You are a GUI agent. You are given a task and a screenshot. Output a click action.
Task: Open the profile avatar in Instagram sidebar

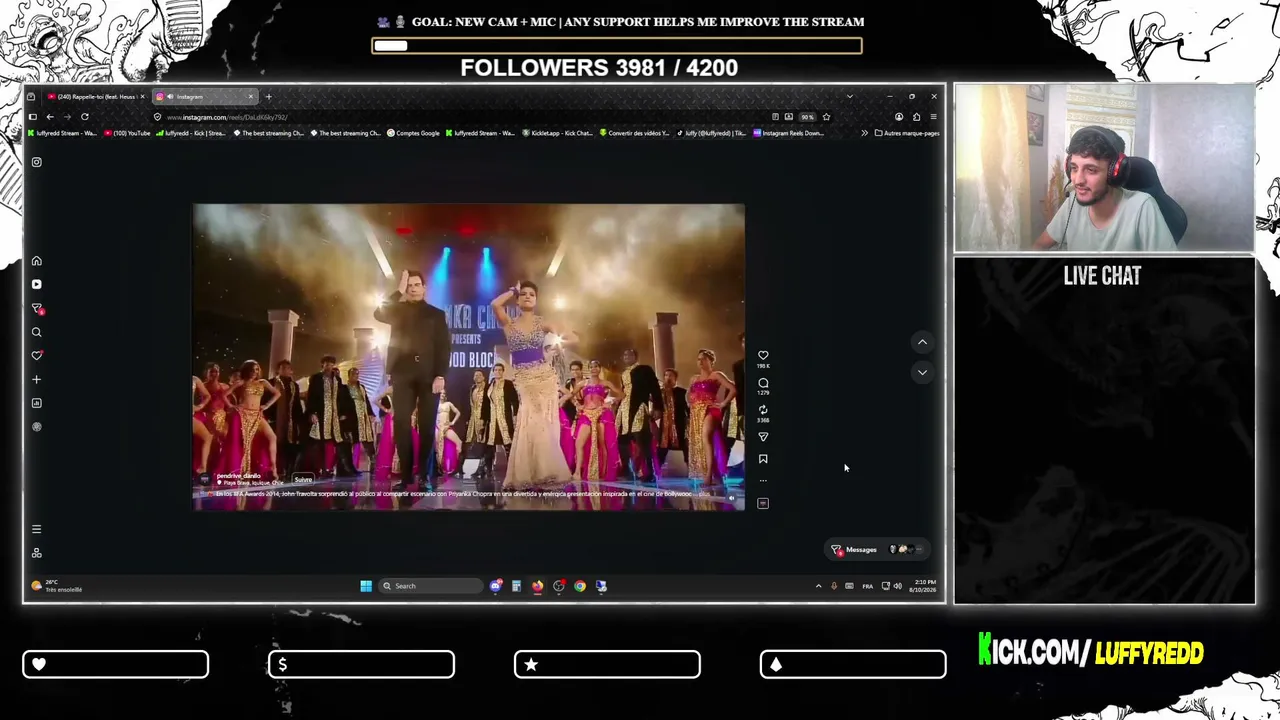(x=36, y=427)
